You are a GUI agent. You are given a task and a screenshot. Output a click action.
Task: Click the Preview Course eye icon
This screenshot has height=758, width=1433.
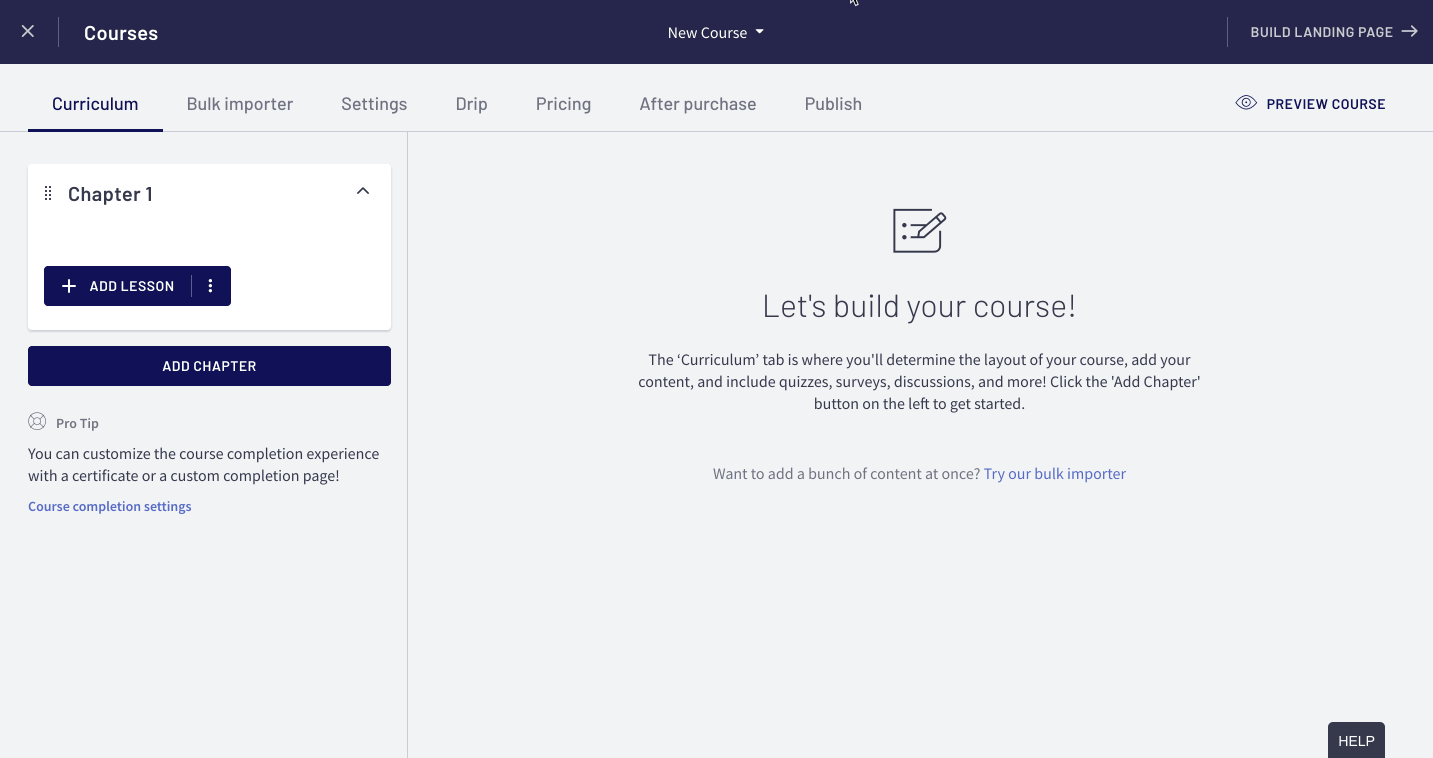coord(1246,103)
